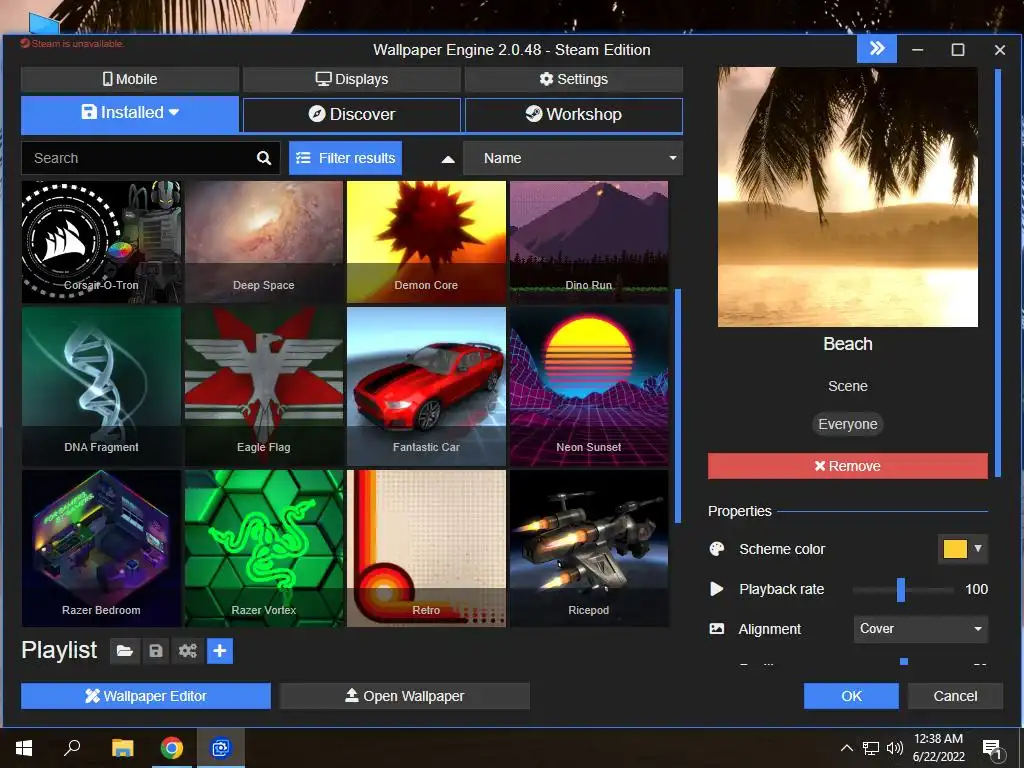The width and height of the screenshot is (1024, 768).
Task: Open the Mobile tab
Action: pyautogui.click(x=130, y=79)
